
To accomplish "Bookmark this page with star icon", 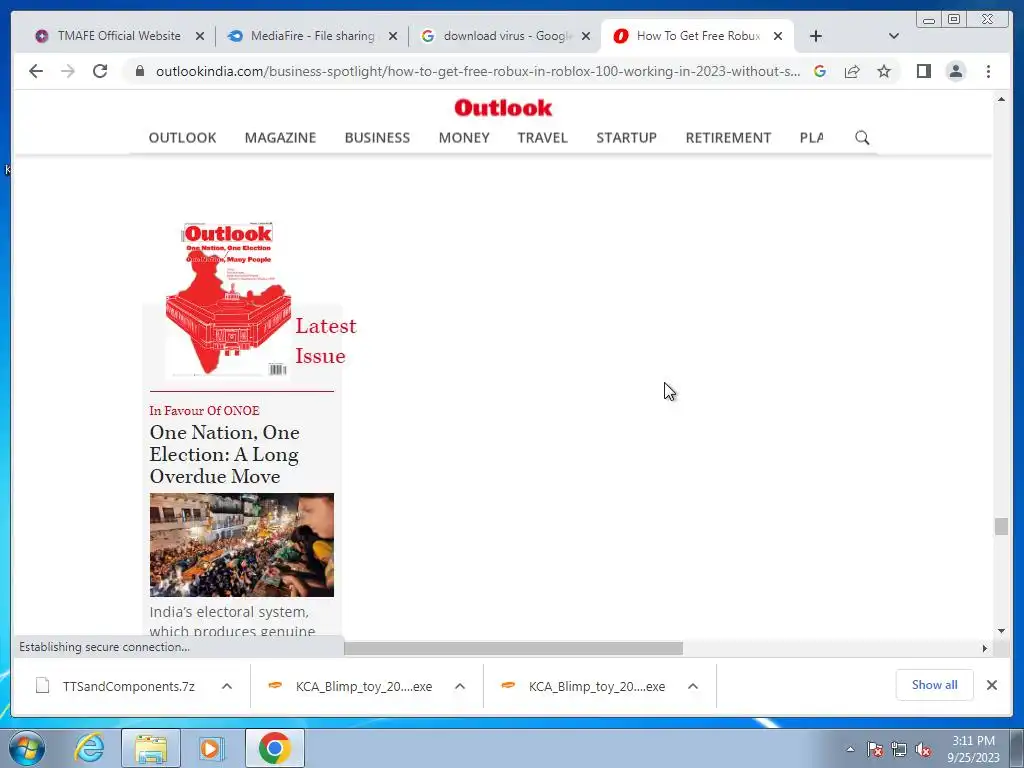I will click(x=884, y=71).
